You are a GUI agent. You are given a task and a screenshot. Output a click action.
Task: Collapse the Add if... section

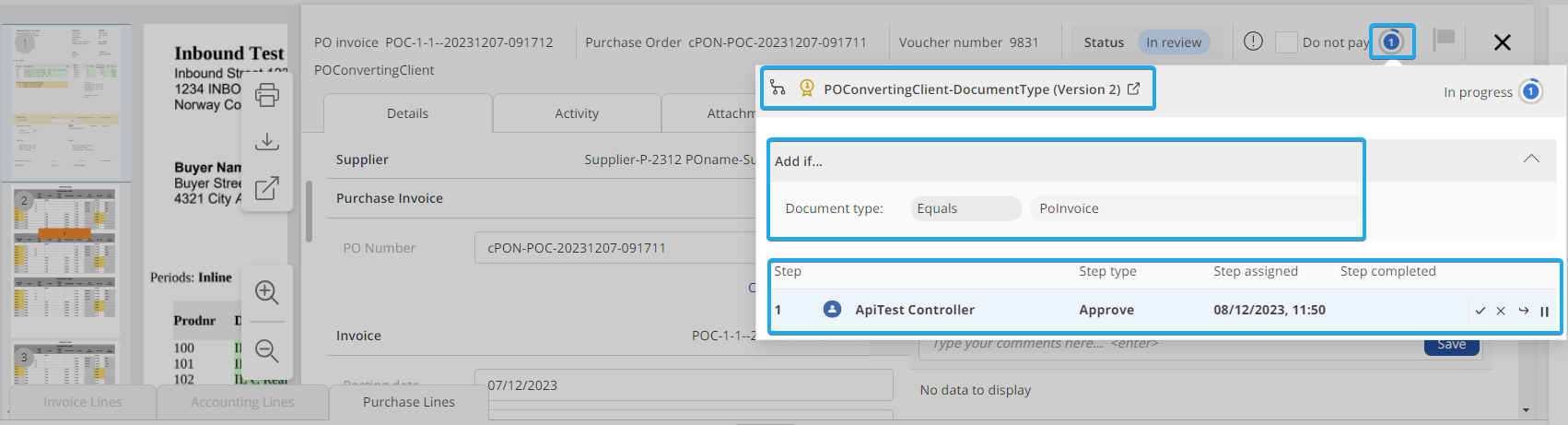coord(1531,159)
